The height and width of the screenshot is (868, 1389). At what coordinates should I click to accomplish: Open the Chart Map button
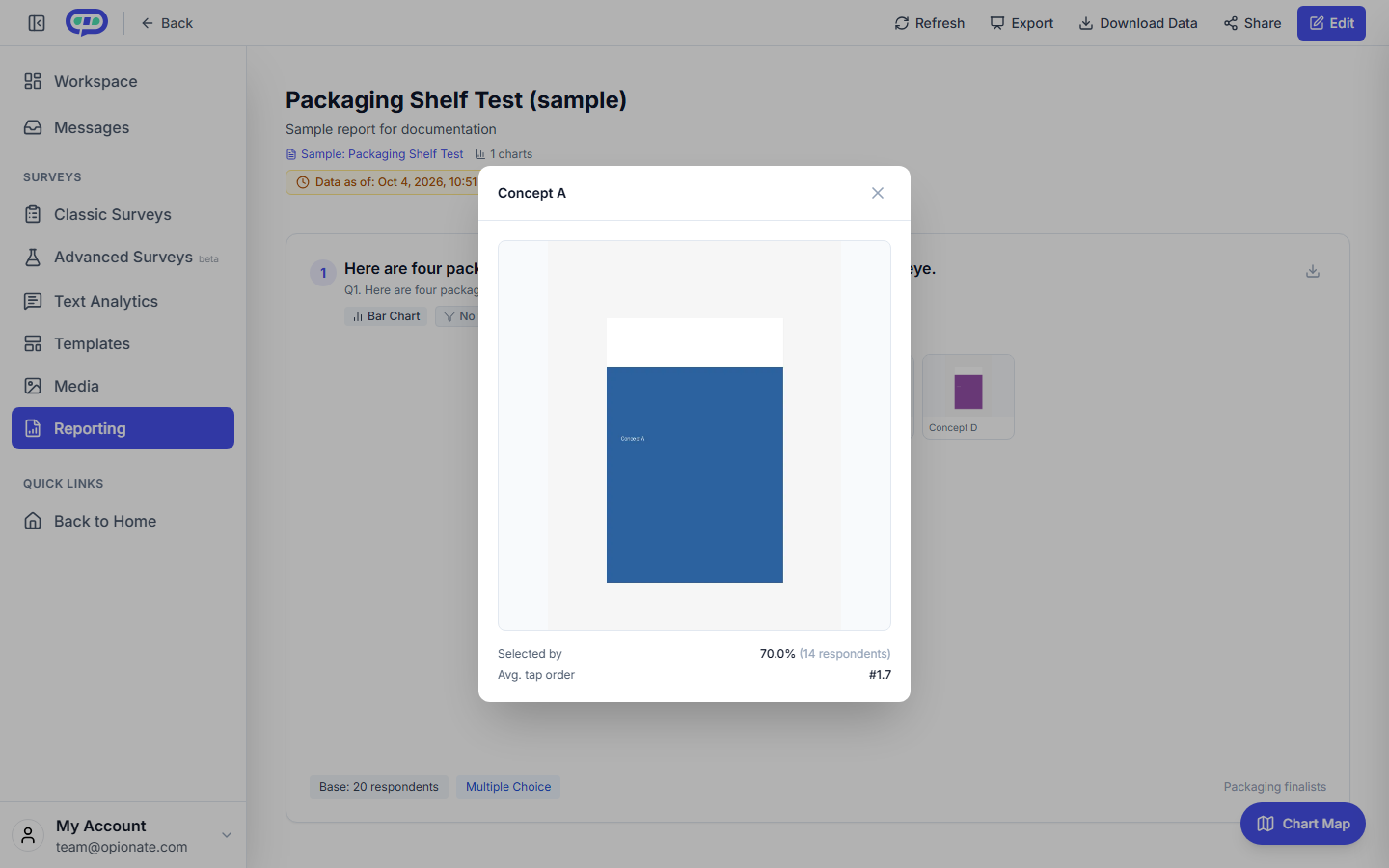click(x=1303, y=824)
